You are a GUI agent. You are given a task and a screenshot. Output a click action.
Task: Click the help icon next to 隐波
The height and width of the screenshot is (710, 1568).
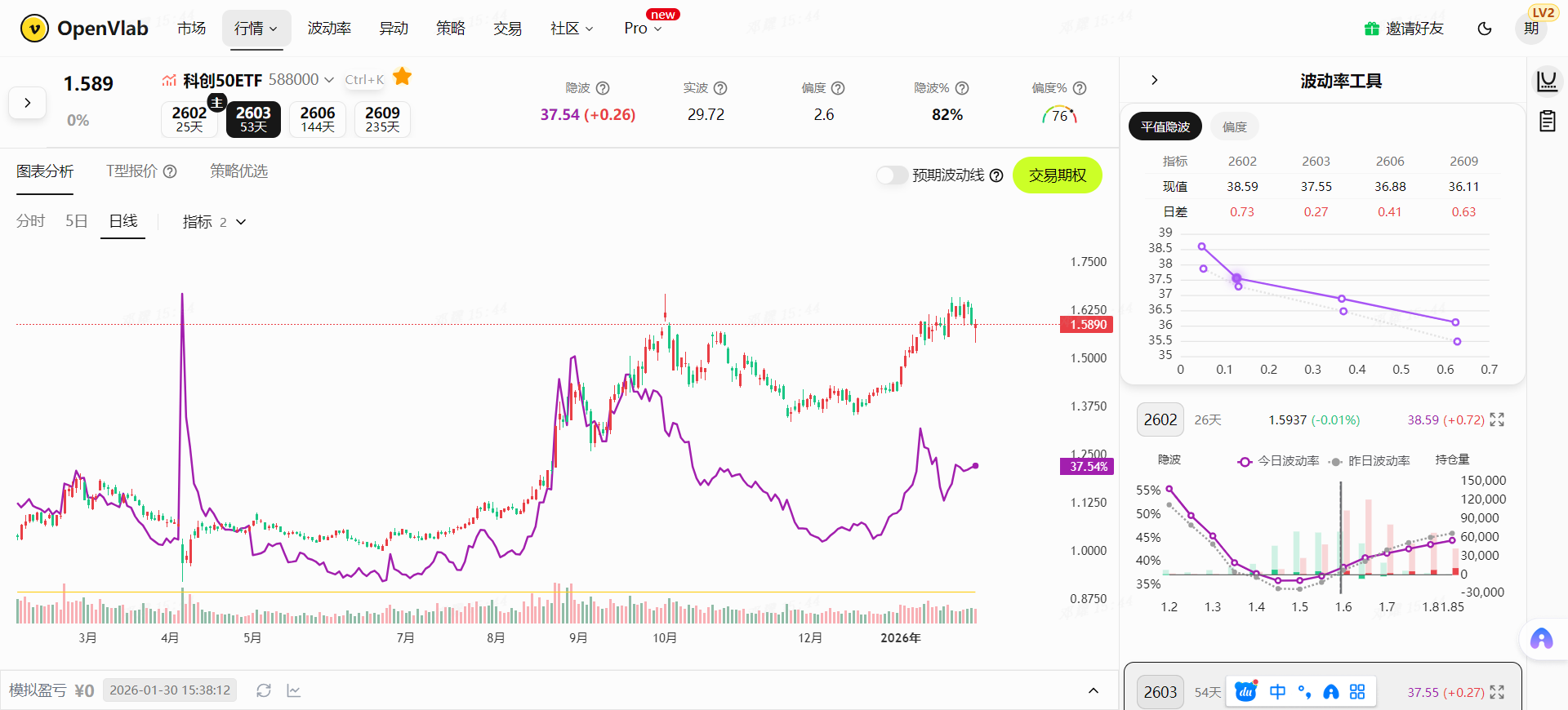point(603,88)
